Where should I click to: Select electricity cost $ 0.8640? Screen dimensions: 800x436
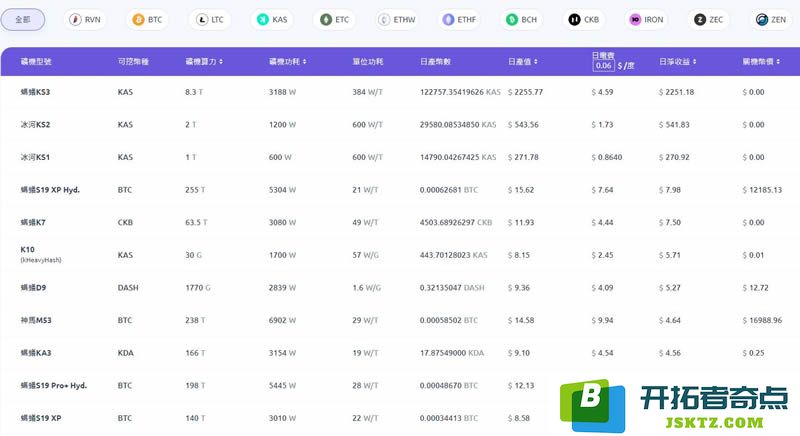[x=607, y=157]
